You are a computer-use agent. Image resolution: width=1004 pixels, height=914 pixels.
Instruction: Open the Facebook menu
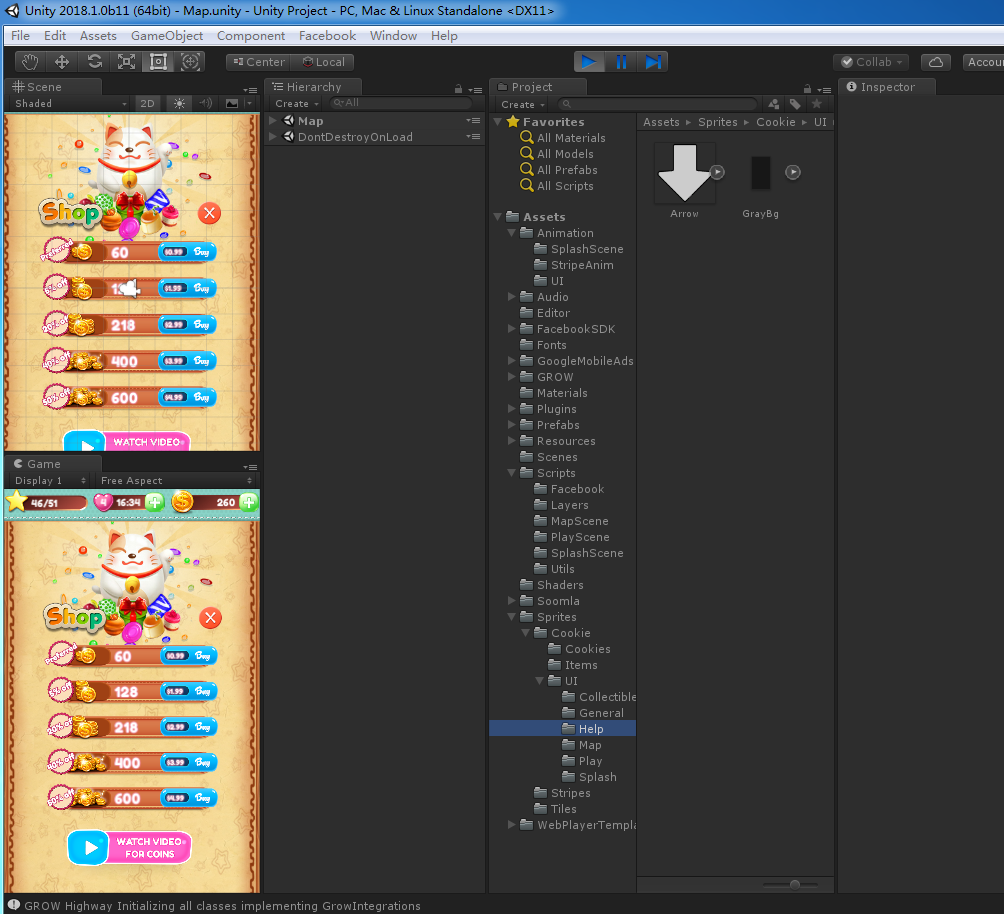[x=327, y=36]
